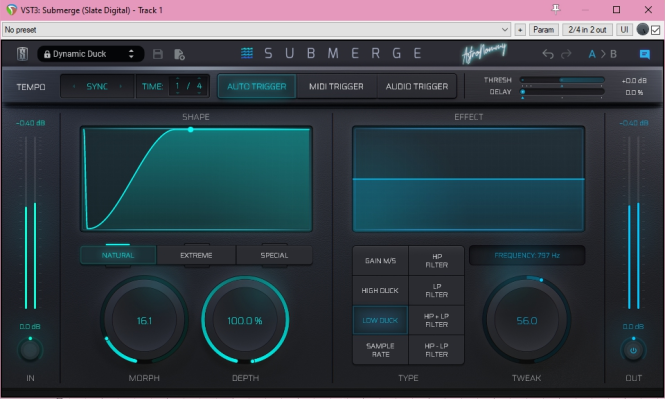Click the save-as preset icon next to floppy
665x399 pixels.
click(x=179, y=54)
